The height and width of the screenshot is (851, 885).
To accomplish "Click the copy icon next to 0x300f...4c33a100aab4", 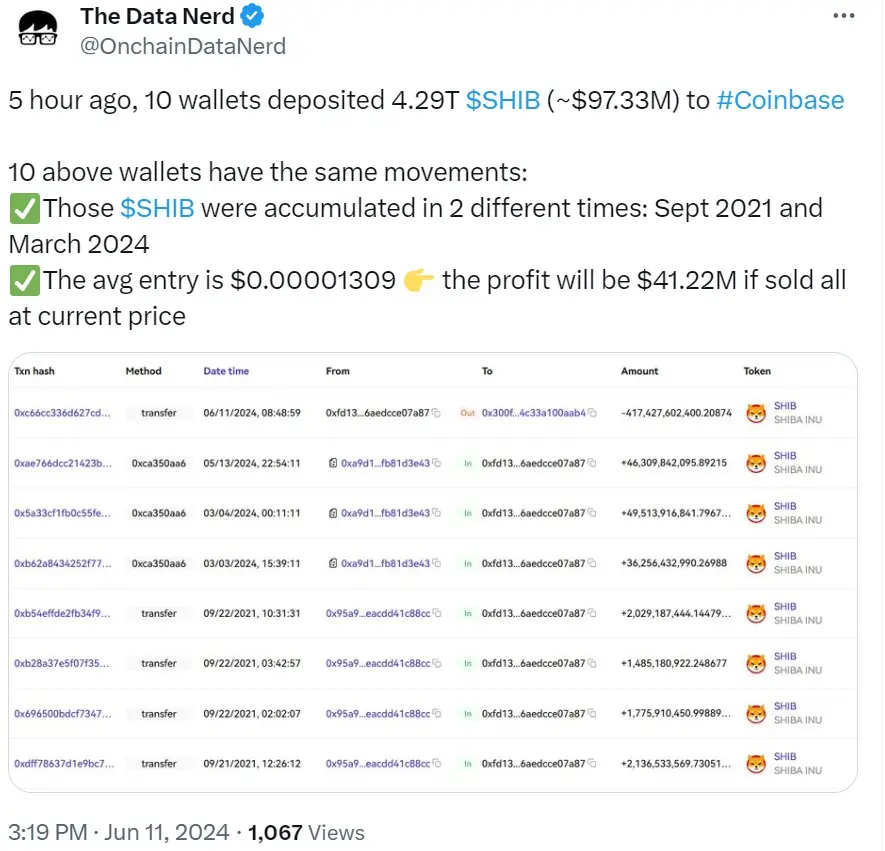I will coord(592,412).
